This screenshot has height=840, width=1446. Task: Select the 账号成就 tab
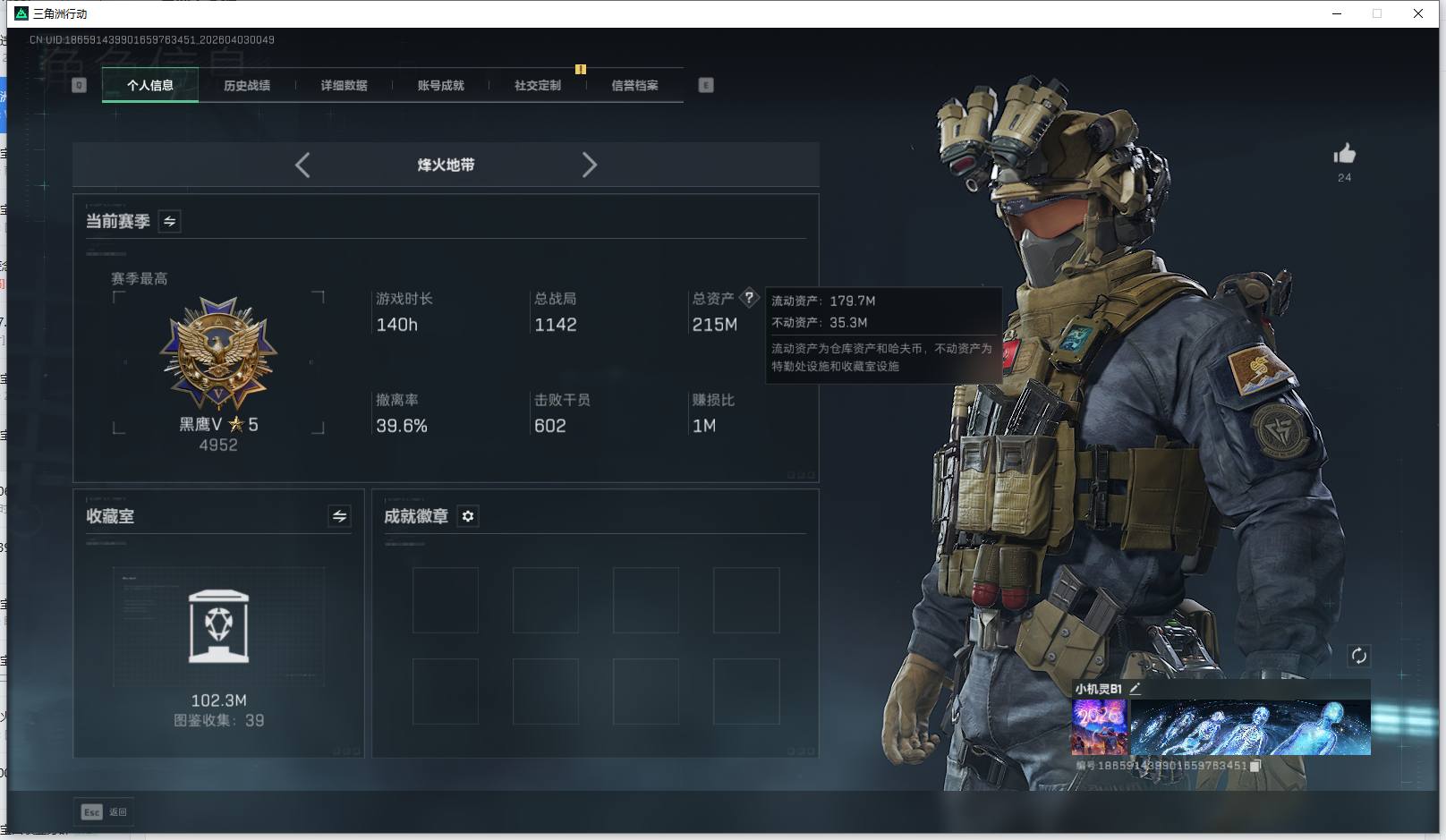pyautogui.click(x=441, y=86)
